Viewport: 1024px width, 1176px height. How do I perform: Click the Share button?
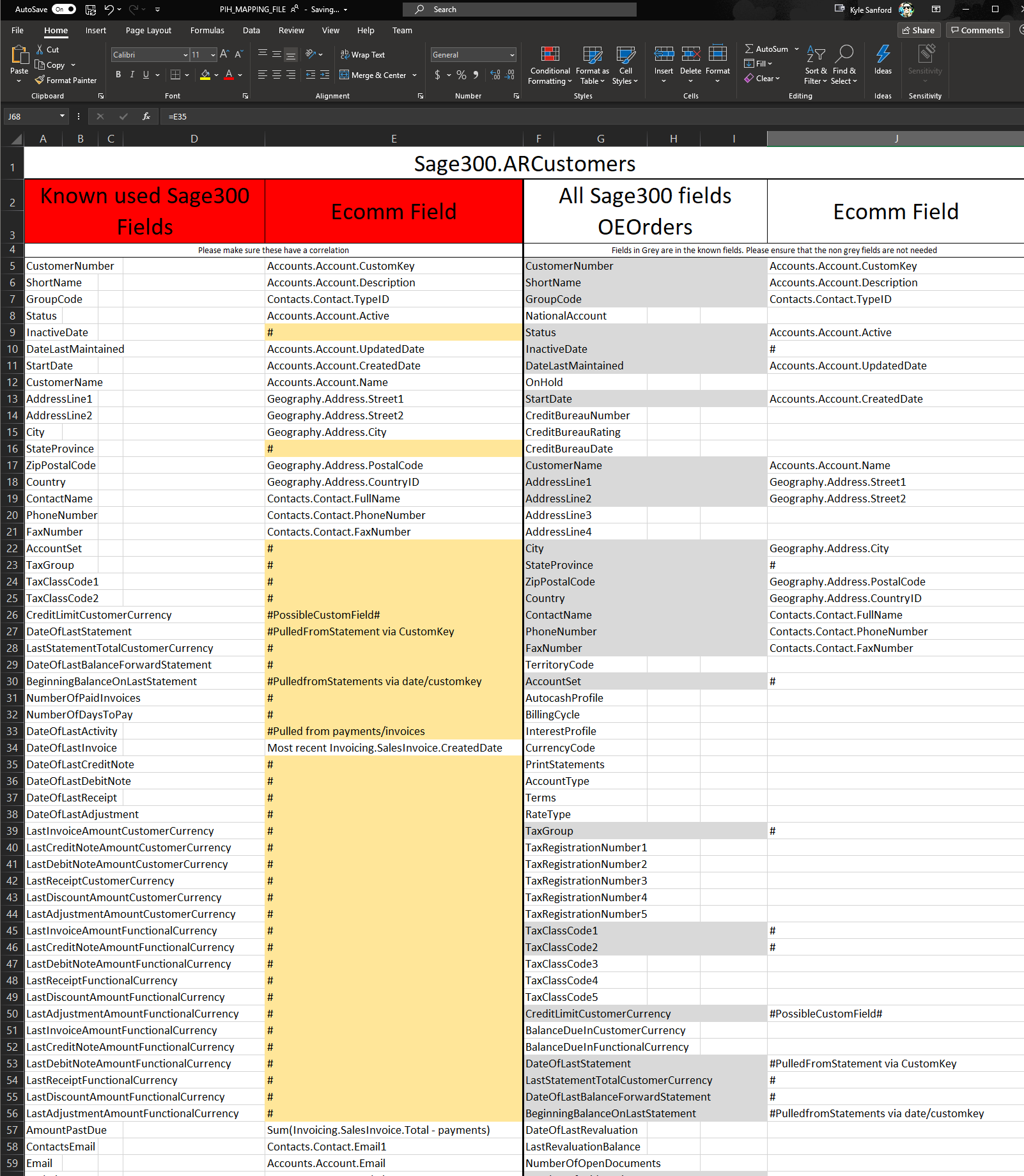point(918,30)
